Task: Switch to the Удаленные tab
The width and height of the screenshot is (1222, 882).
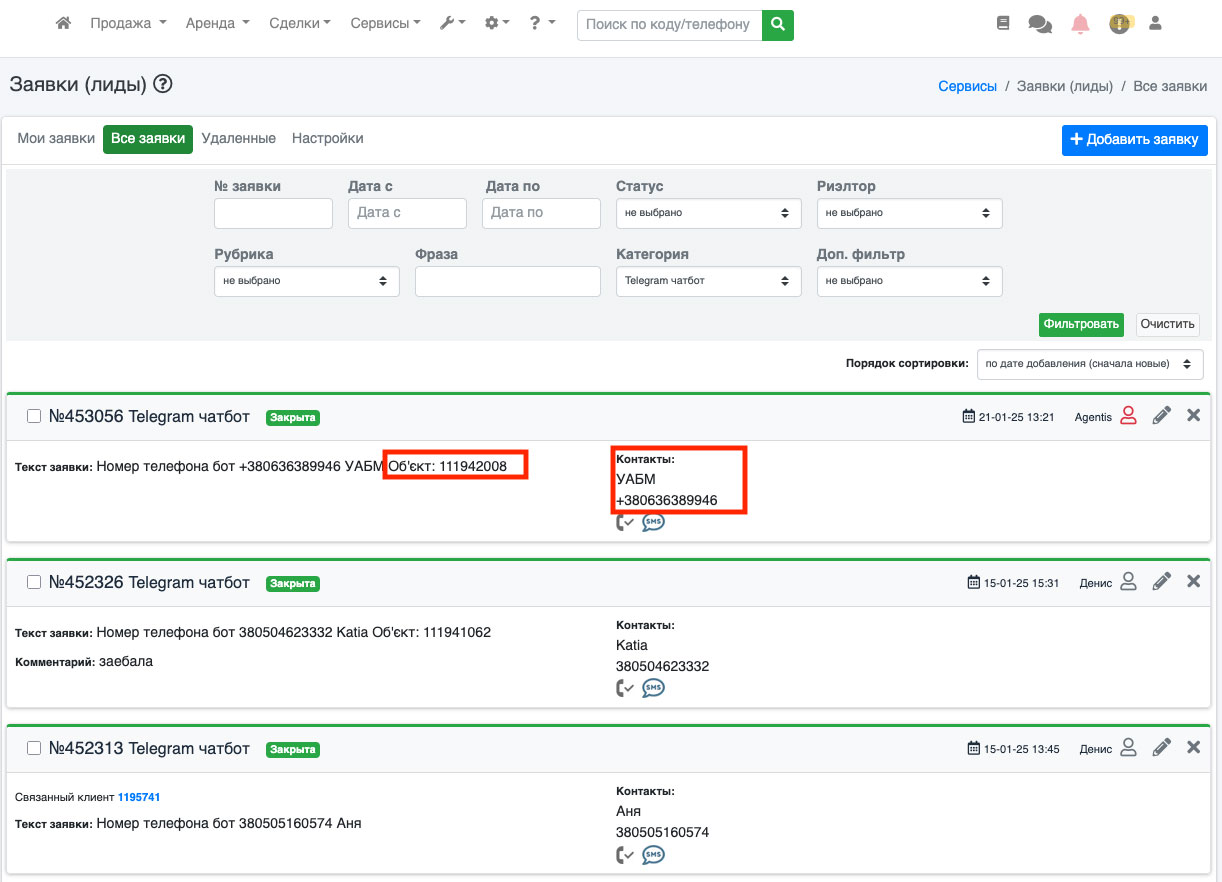Action: point(238,139)
